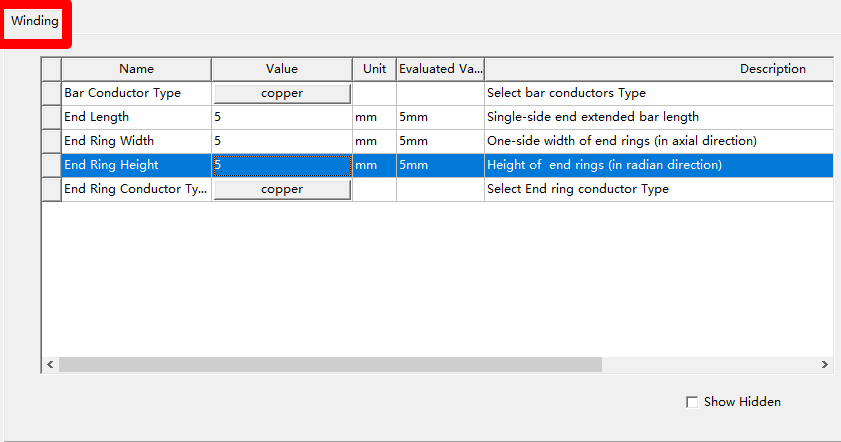Select the Unit column header

click(x=374, y=69)
